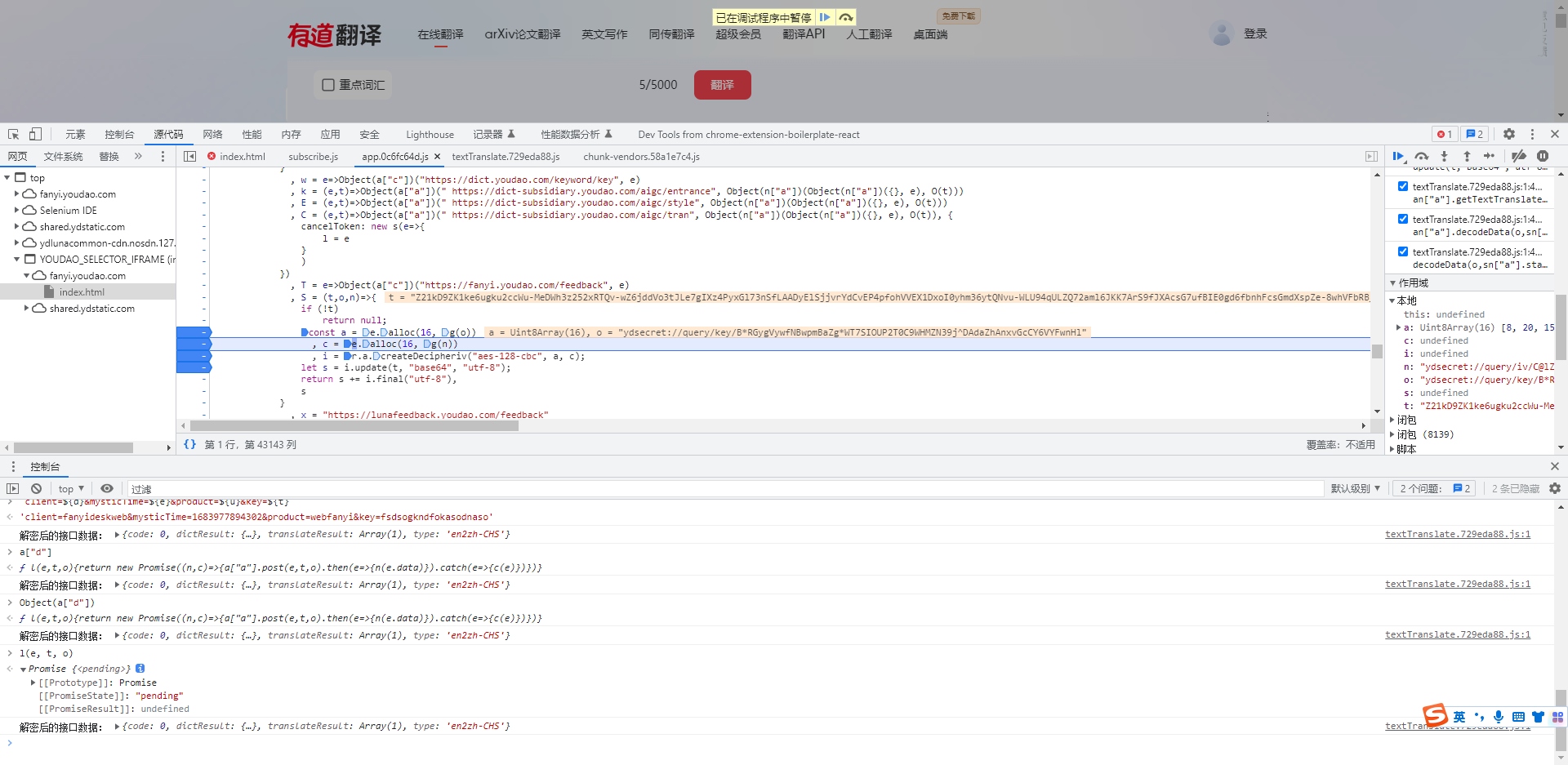Open the 默认级别 log level dropdown

[1355, 488]
